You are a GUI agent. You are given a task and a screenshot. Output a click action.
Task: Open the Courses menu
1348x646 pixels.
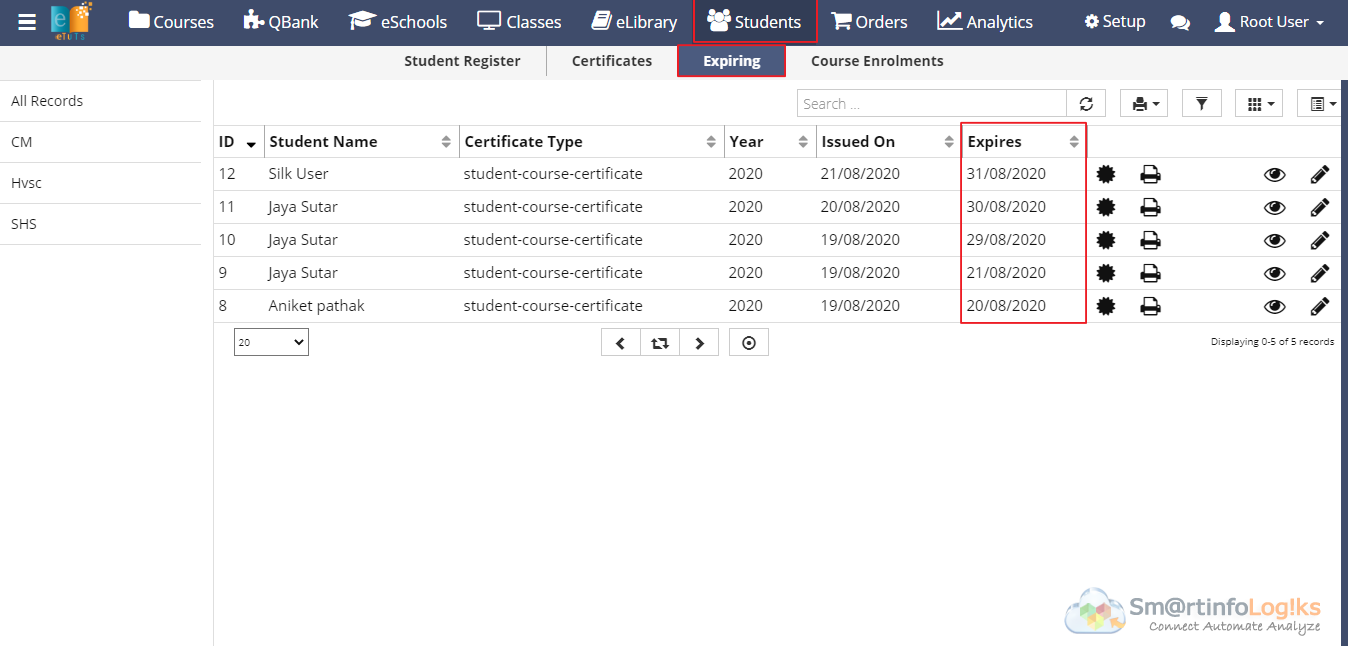coord(171,22)
